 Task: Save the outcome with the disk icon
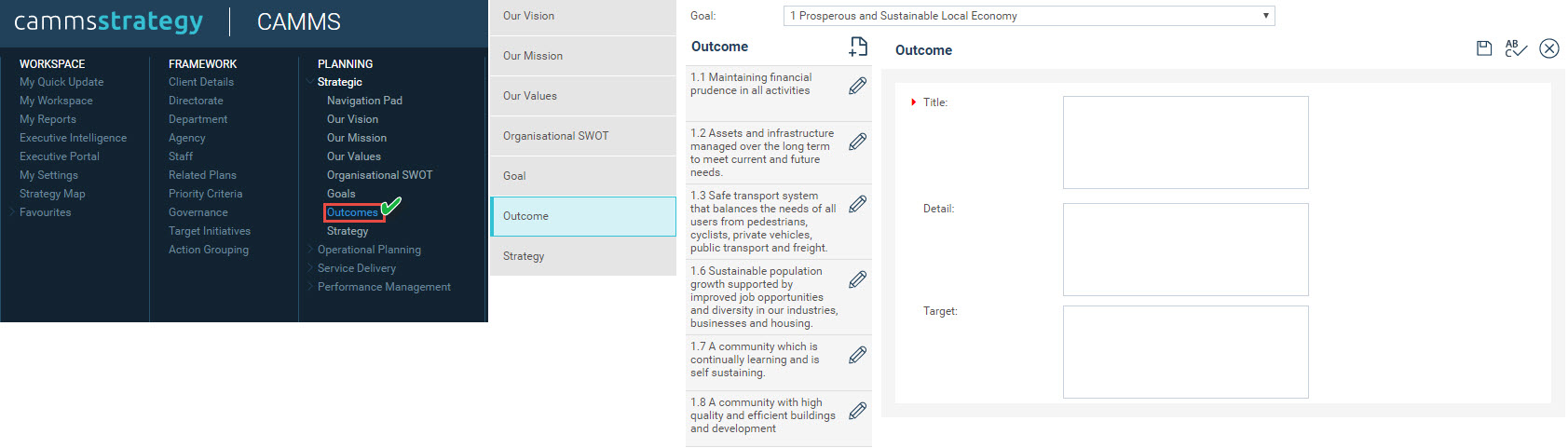tap(1484, 48)
